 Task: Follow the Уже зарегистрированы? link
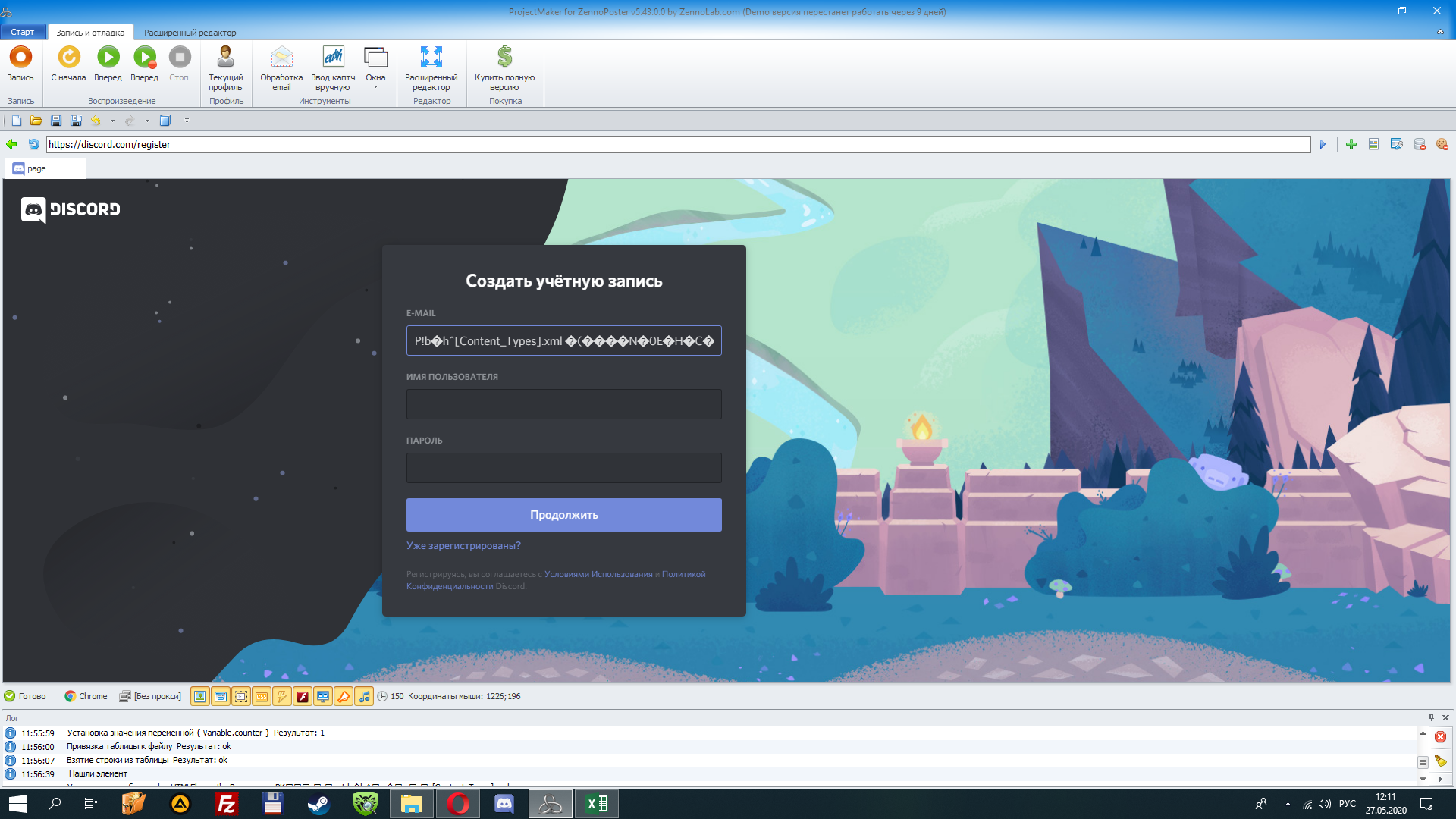coord(463,546)
